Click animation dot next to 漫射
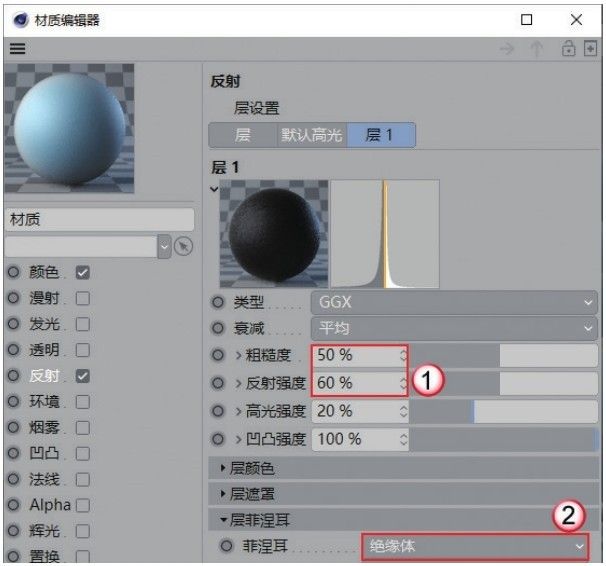606x566 pixels. pos(14,298)
